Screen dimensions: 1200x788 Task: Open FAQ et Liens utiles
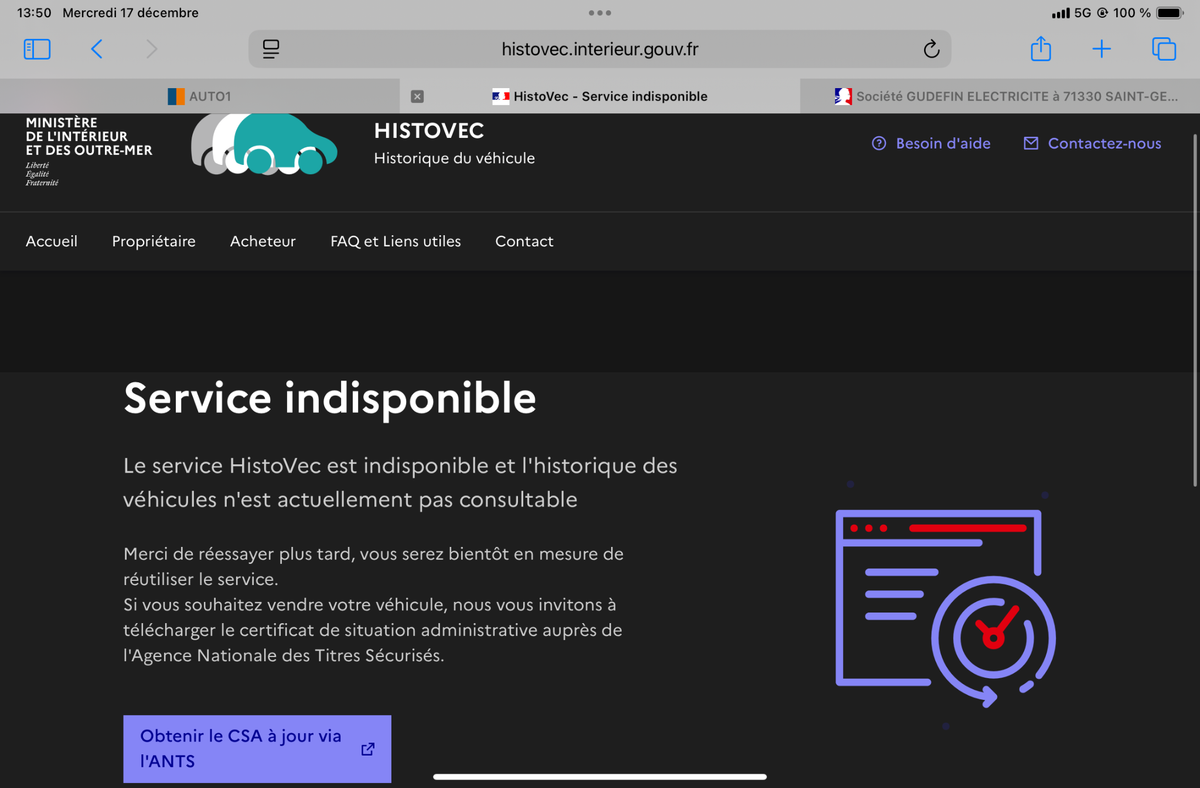click(396, 241)
